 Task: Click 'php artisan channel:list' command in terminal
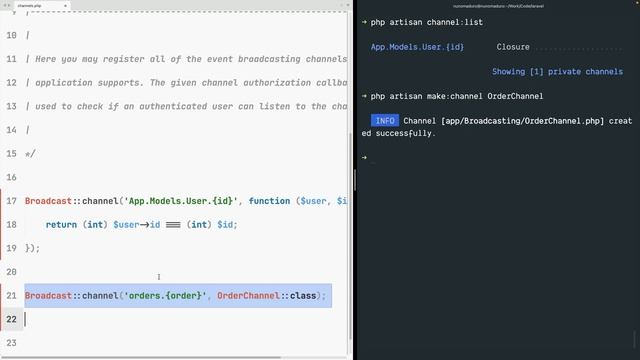[427, 22]
